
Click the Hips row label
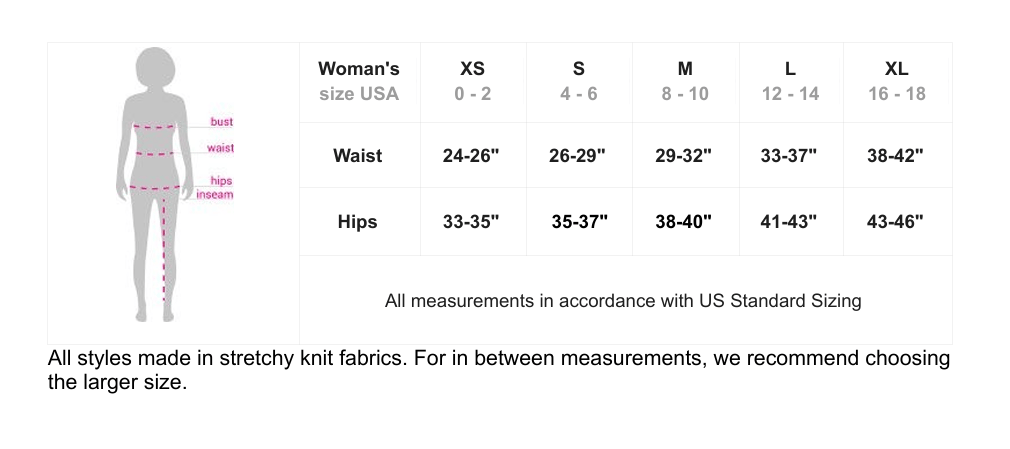[357, 221]
